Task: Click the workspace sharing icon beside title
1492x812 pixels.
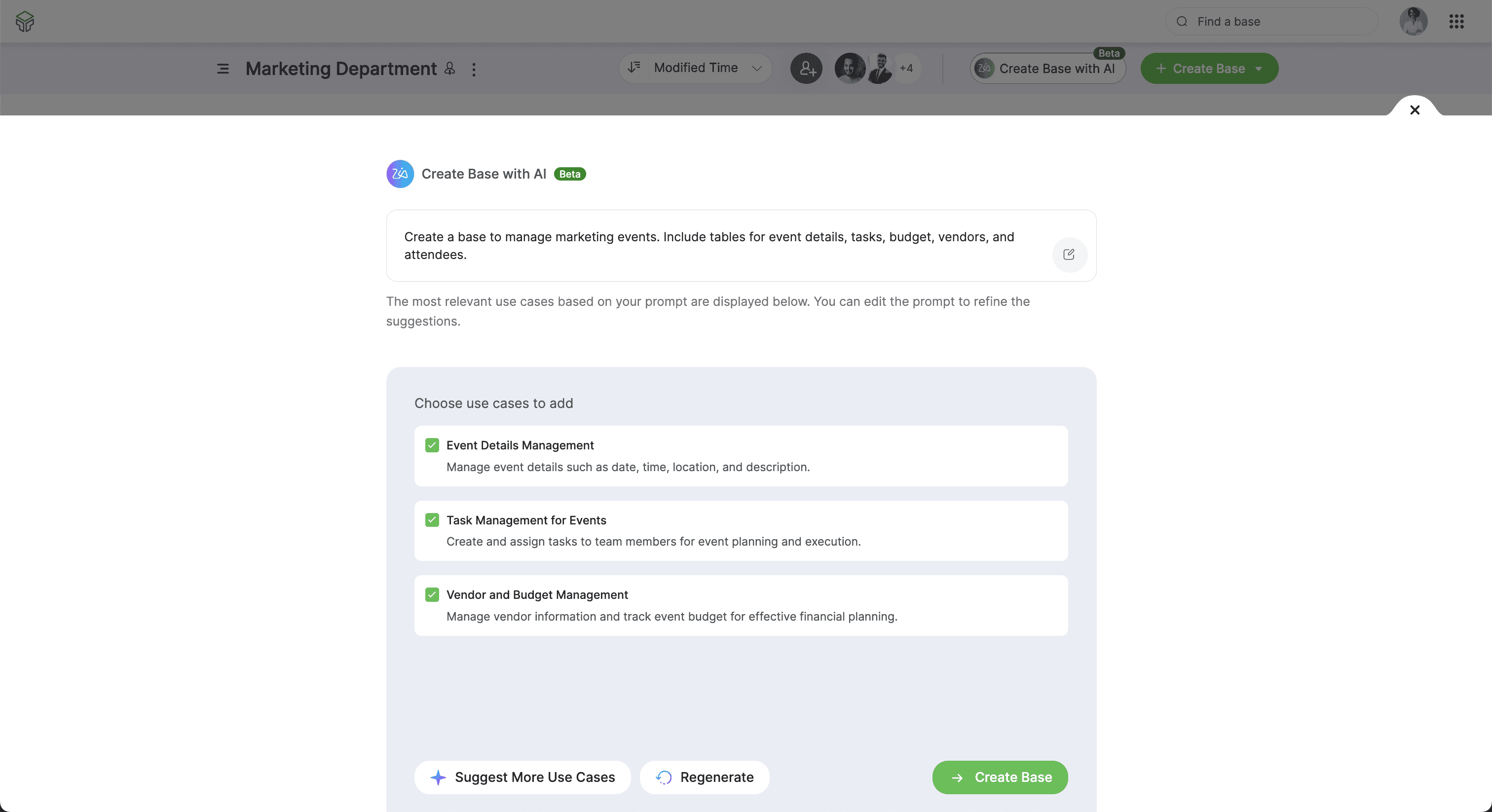Action: tap(449, 69)
